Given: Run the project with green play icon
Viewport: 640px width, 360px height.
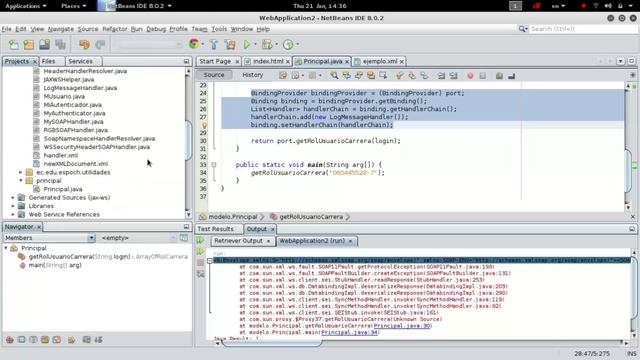Looking at the screenshot, I should pyautogui.click(x=247, y=44).
